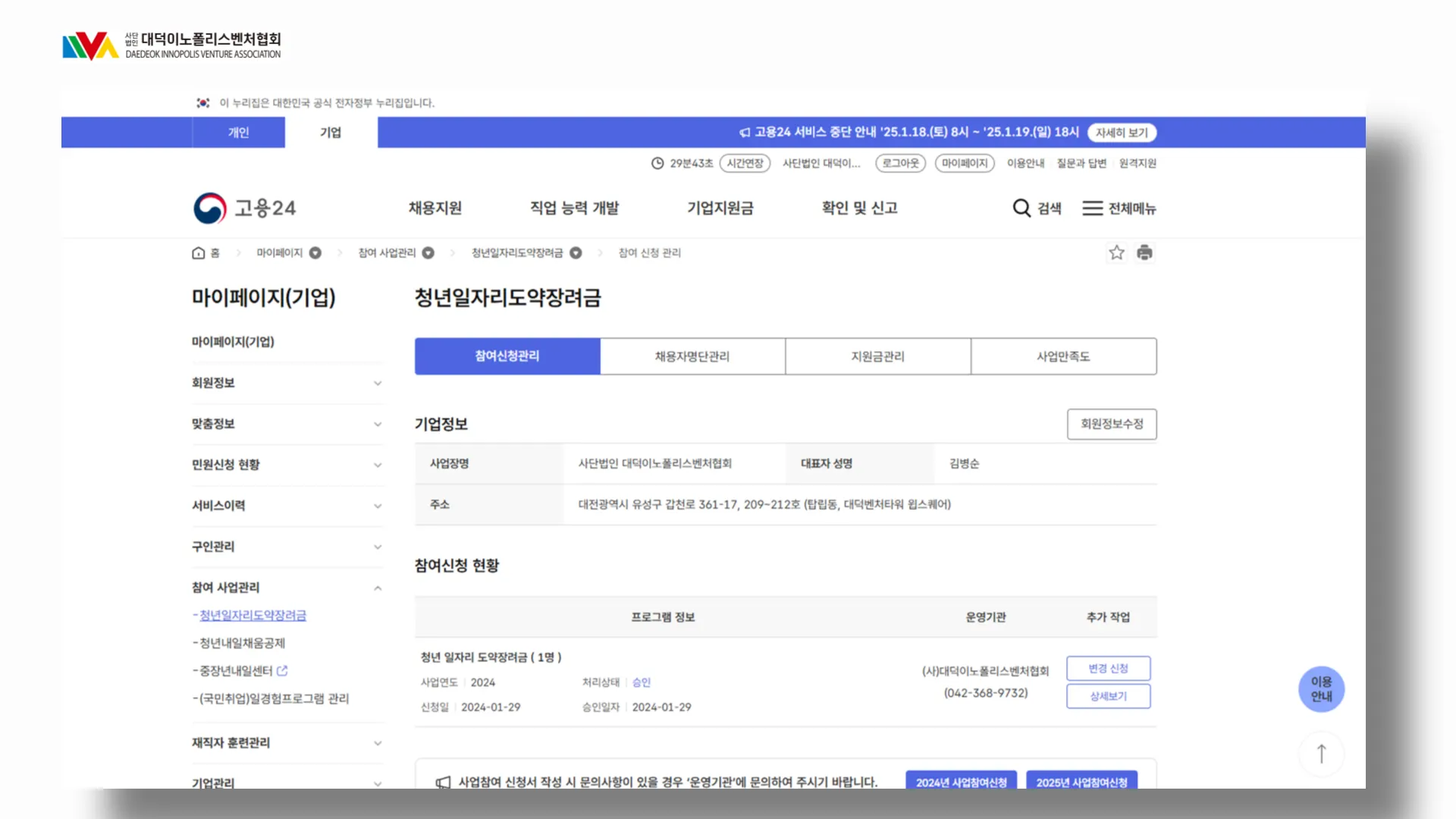Select the 개인 user-type tab
1456x819 pixels.
point(238,132)
